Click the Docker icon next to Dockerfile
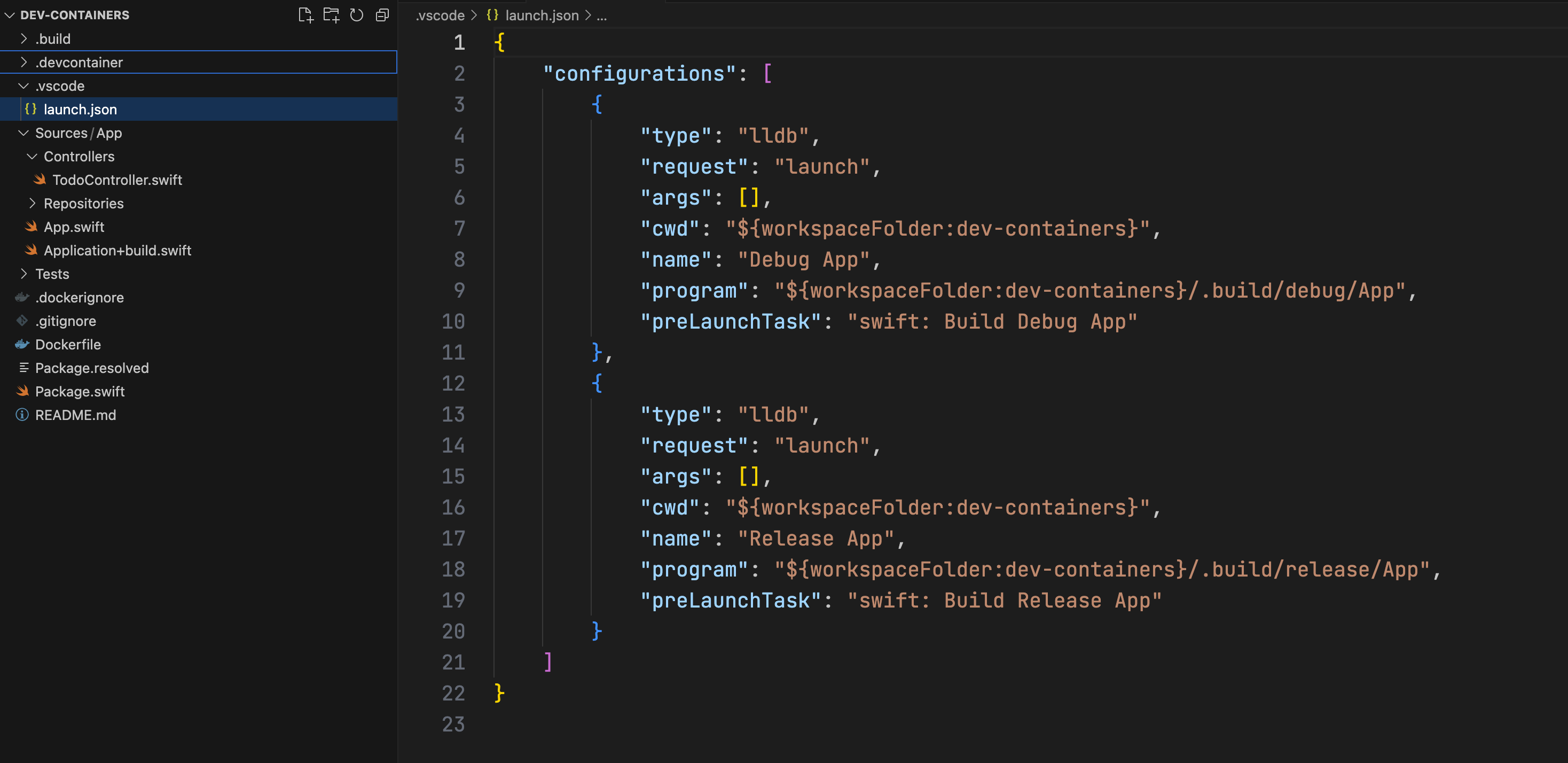The width and height of the screenshot is (1568, 763). [22, 344]
